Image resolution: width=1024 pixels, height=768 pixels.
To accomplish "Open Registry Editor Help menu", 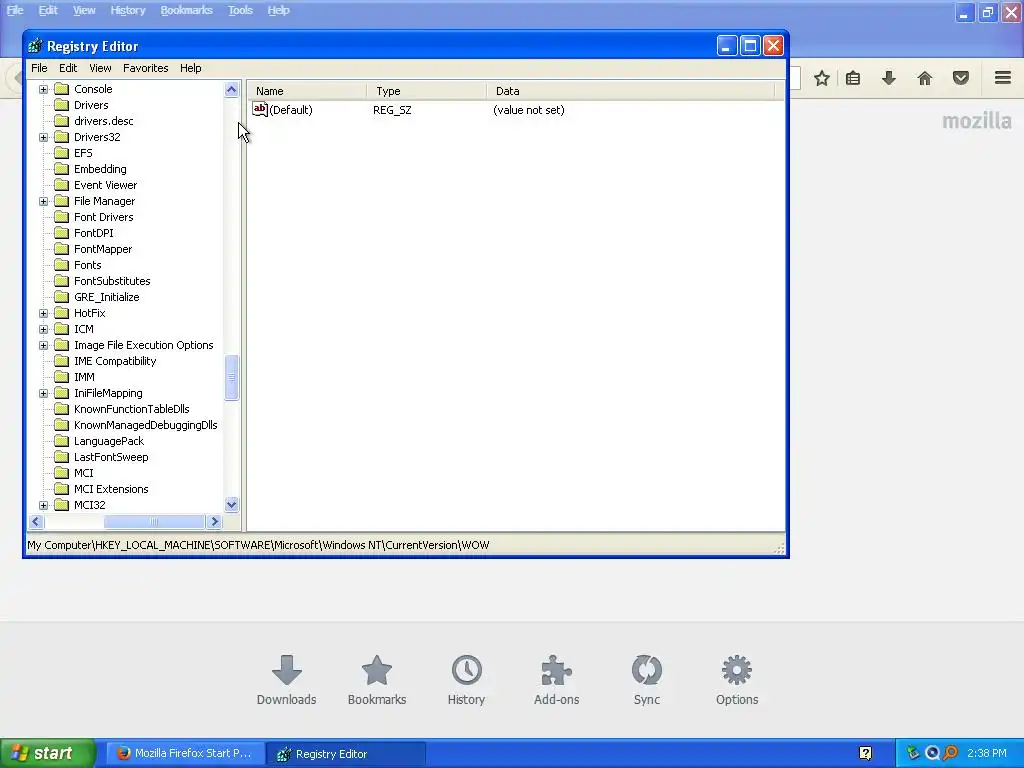I will tap(191, 68).
